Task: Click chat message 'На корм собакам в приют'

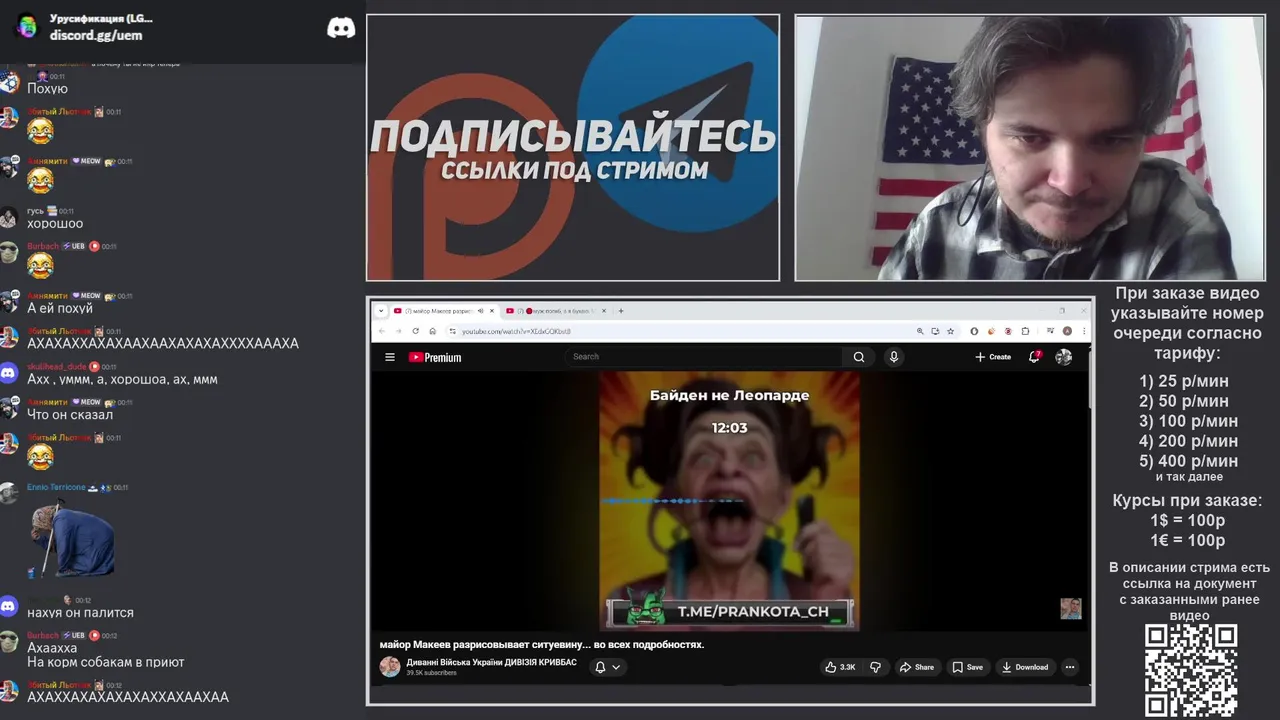Action: [106, 662]
